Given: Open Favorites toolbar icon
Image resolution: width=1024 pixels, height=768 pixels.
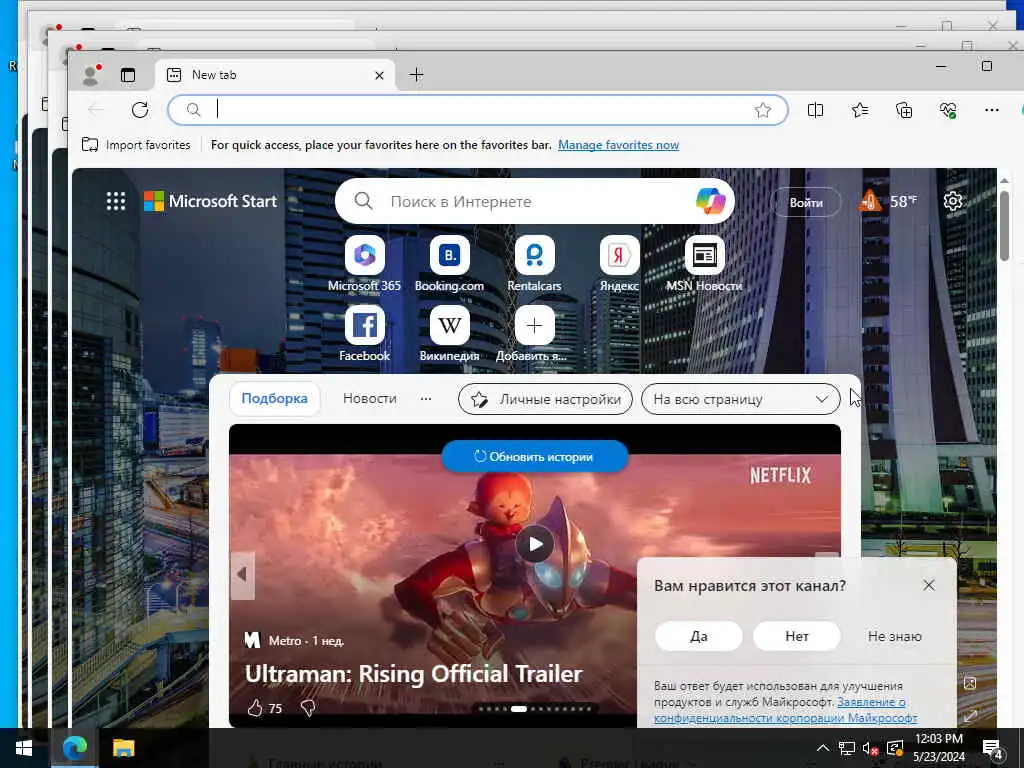Looking at the screenshot, I should tap(859, 110).
